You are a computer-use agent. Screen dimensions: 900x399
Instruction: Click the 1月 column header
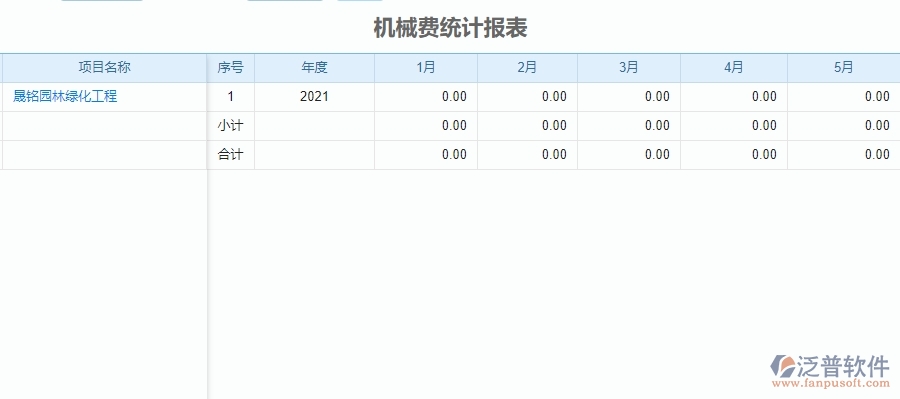click(426, 68)
